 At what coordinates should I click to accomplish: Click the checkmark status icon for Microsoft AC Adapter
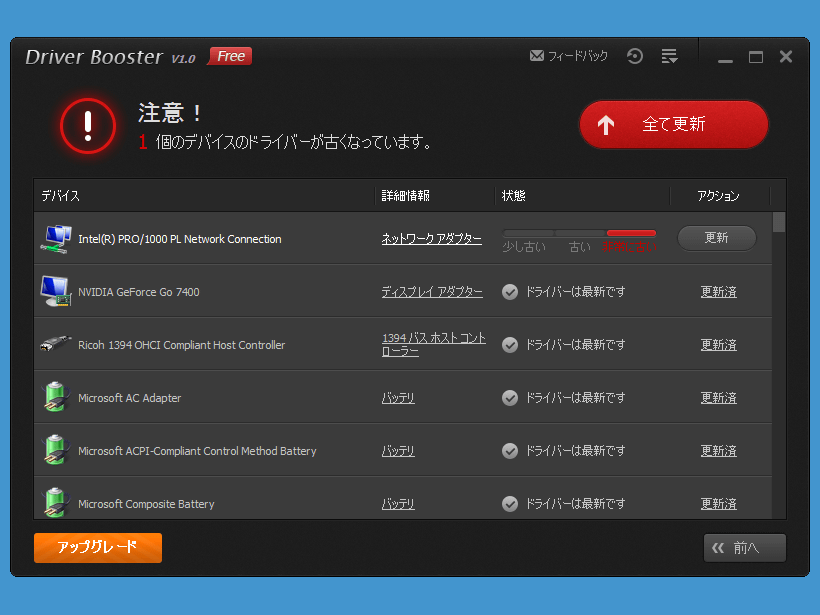(x=510, y=398)
